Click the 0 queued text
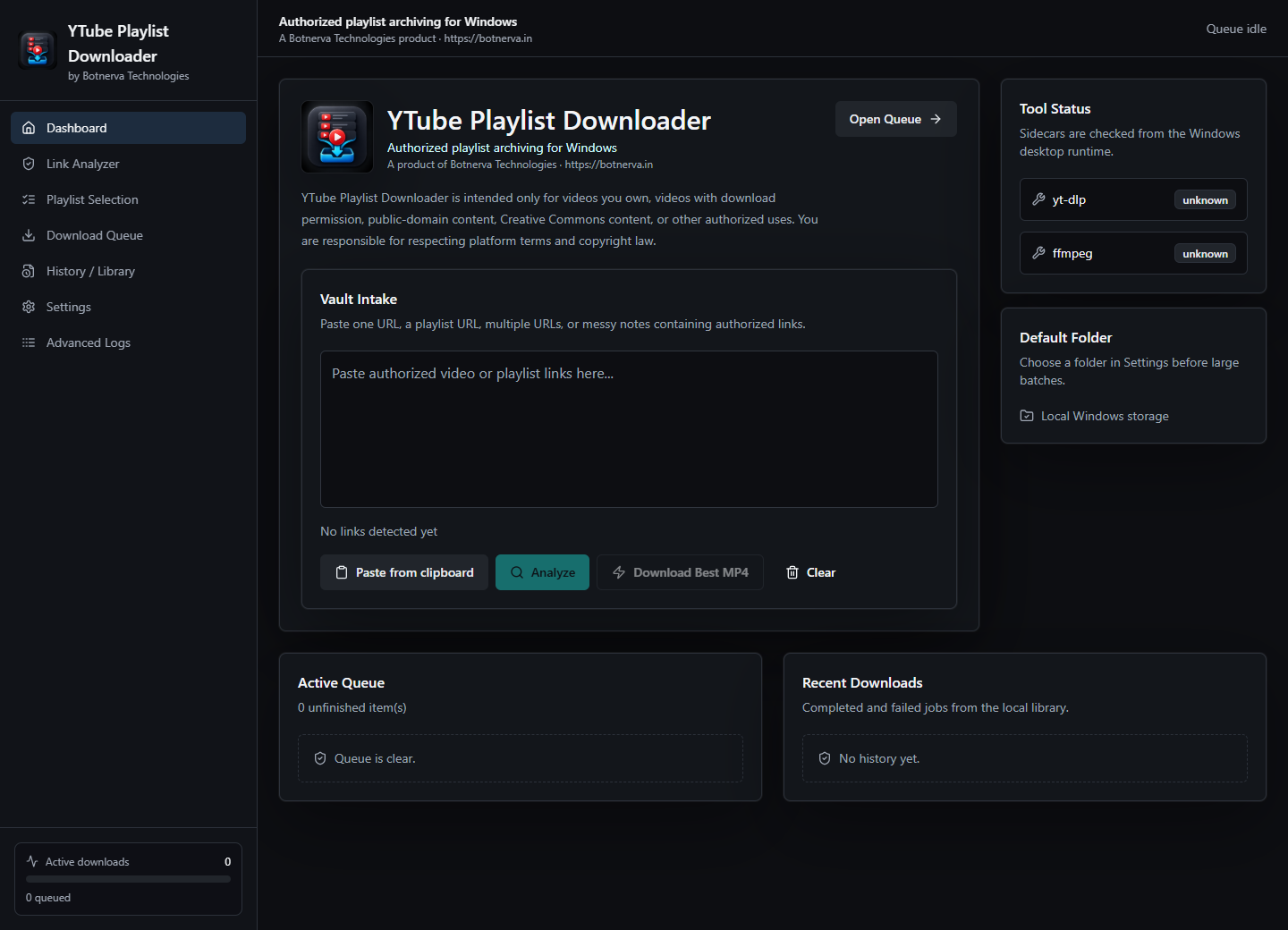This screenshot has width=1288, height=930. (48, 898)
